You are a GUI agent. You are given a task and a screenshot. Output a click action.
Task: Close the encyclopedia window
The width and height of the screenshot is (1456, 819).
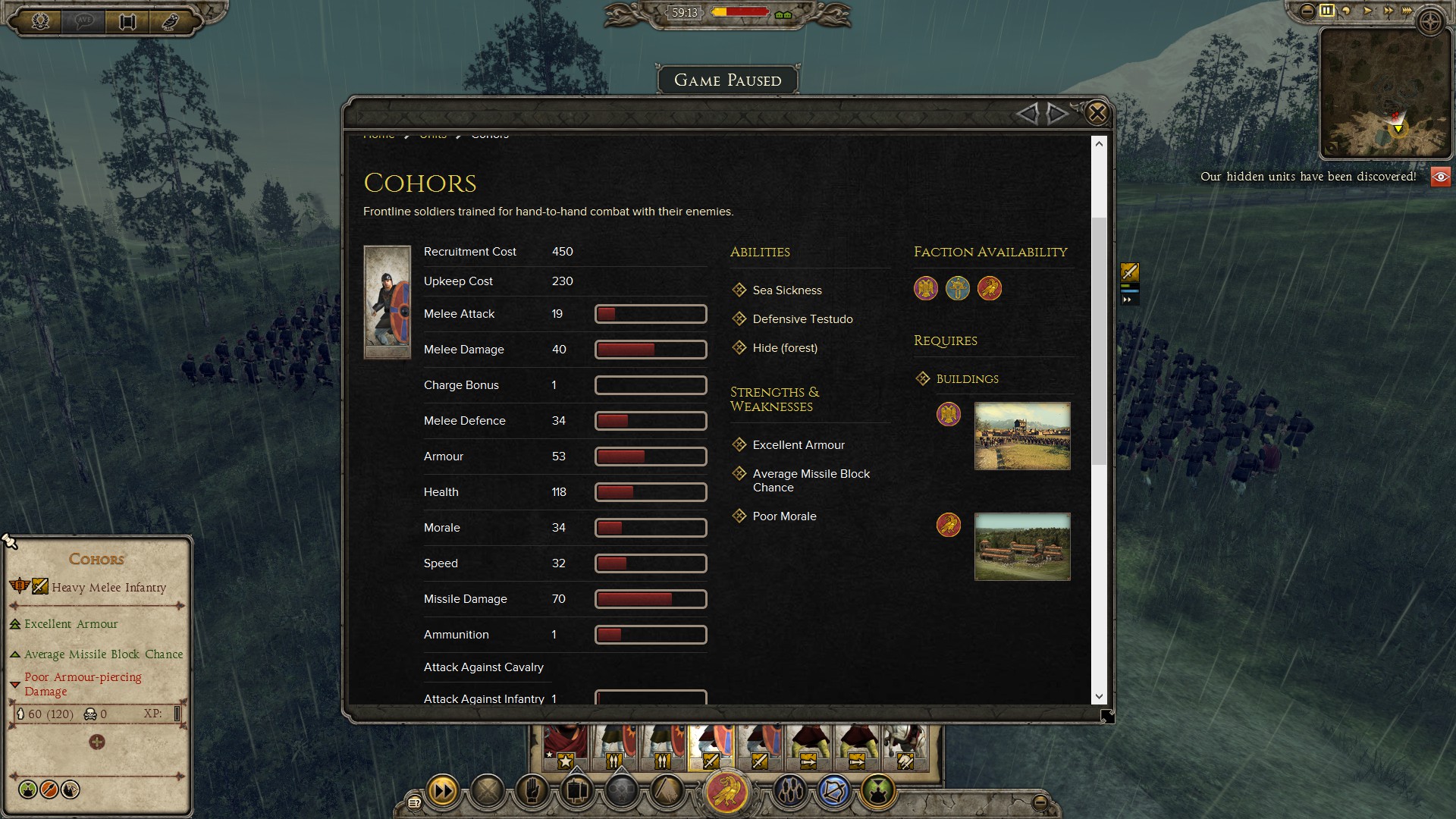pyautogui.click(x=1097, y=113)
